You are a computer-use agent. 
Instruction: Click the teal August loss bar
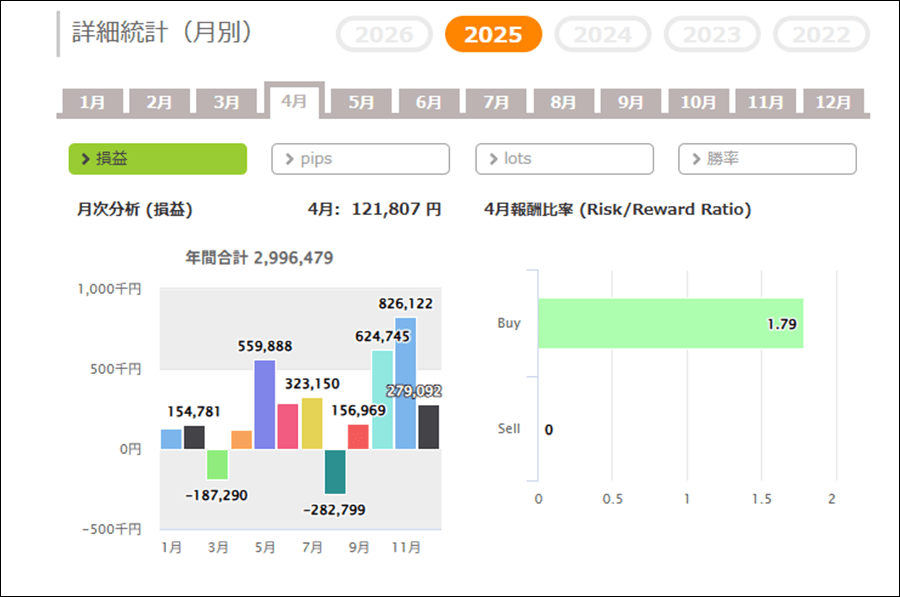[x=335, y=471]
